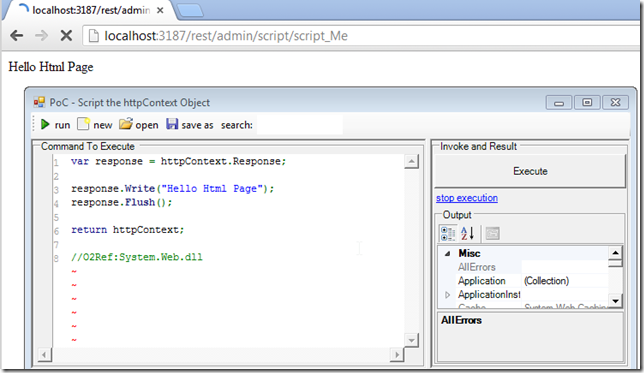644x373 pixels.
Task: Click code editor scroll left arrow
Action: [x=44, y=355]
